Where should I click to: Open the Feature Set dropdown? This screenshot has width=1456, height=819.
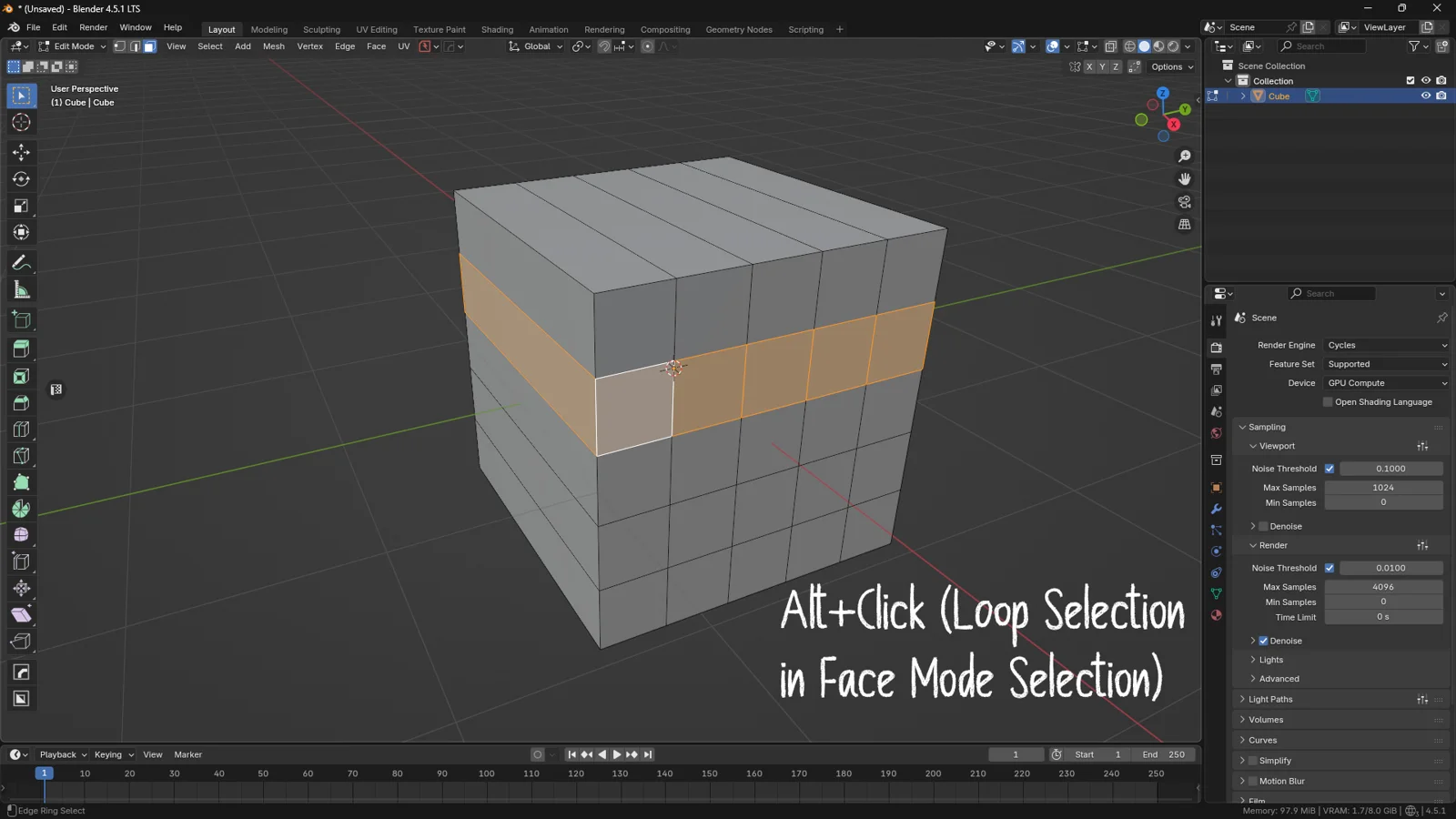[1387, 364]
